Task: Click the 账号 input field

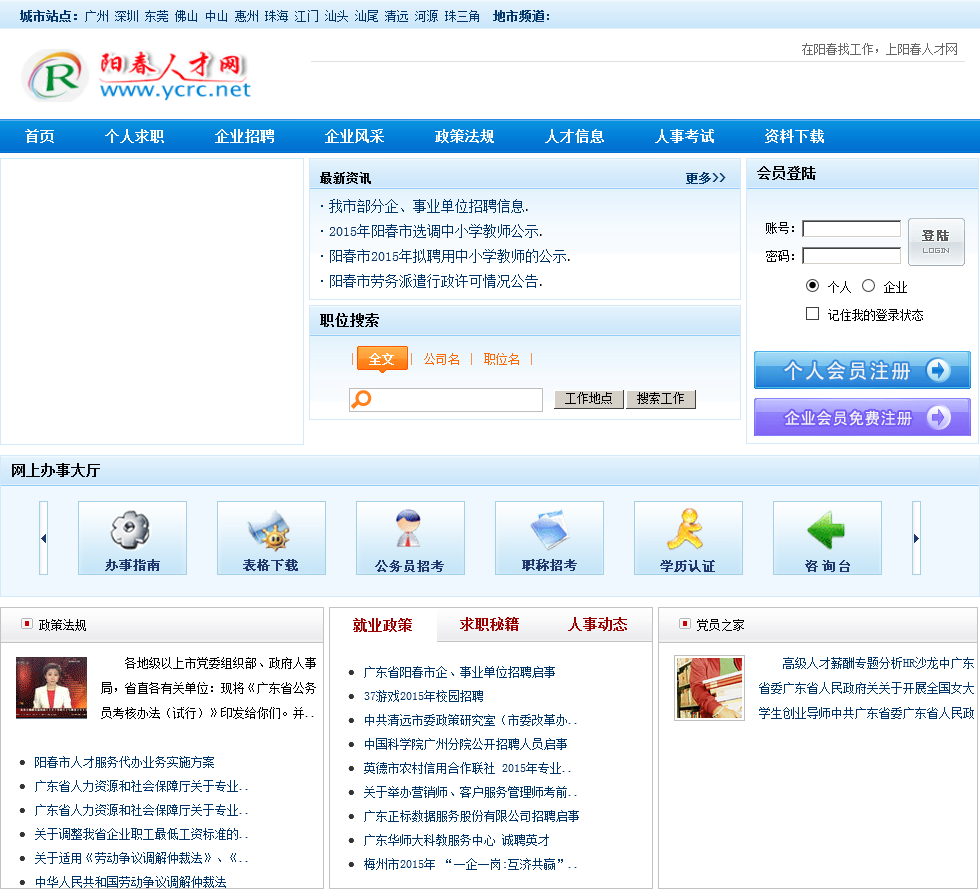Action: pyautogui.click(x=851, y=229)
